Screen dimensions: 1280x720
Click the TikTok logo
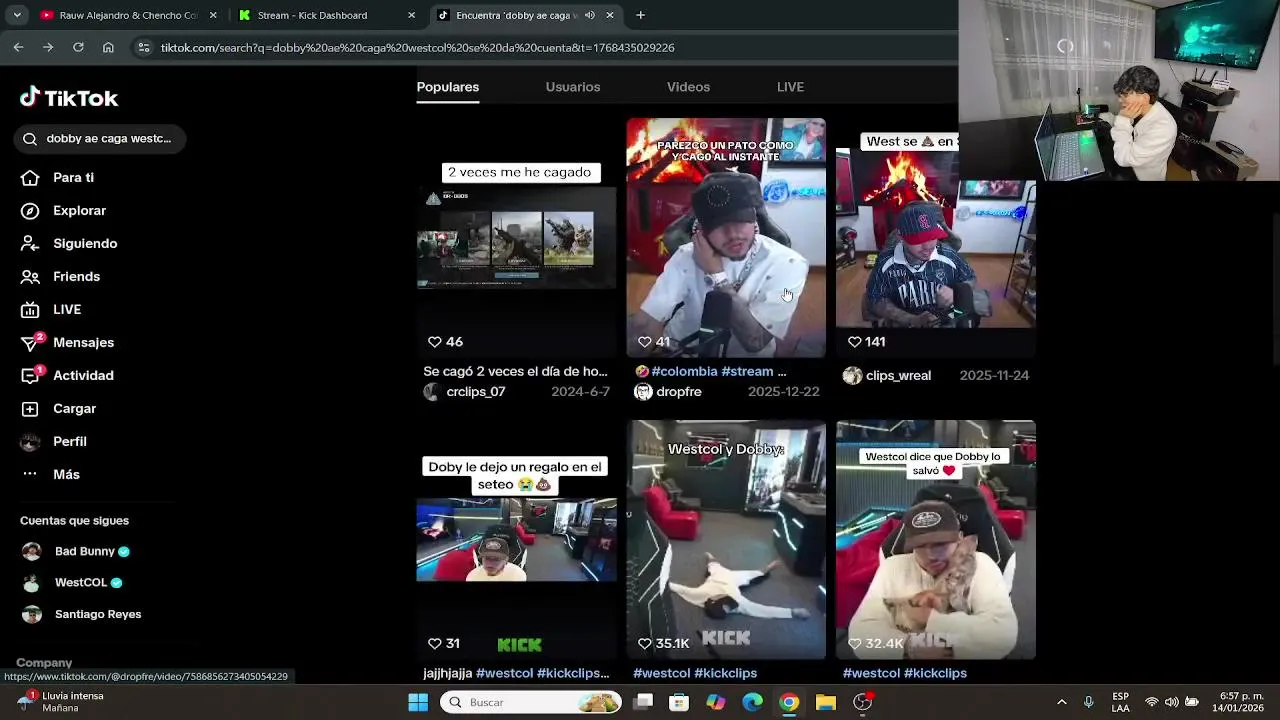coord(69,97)
